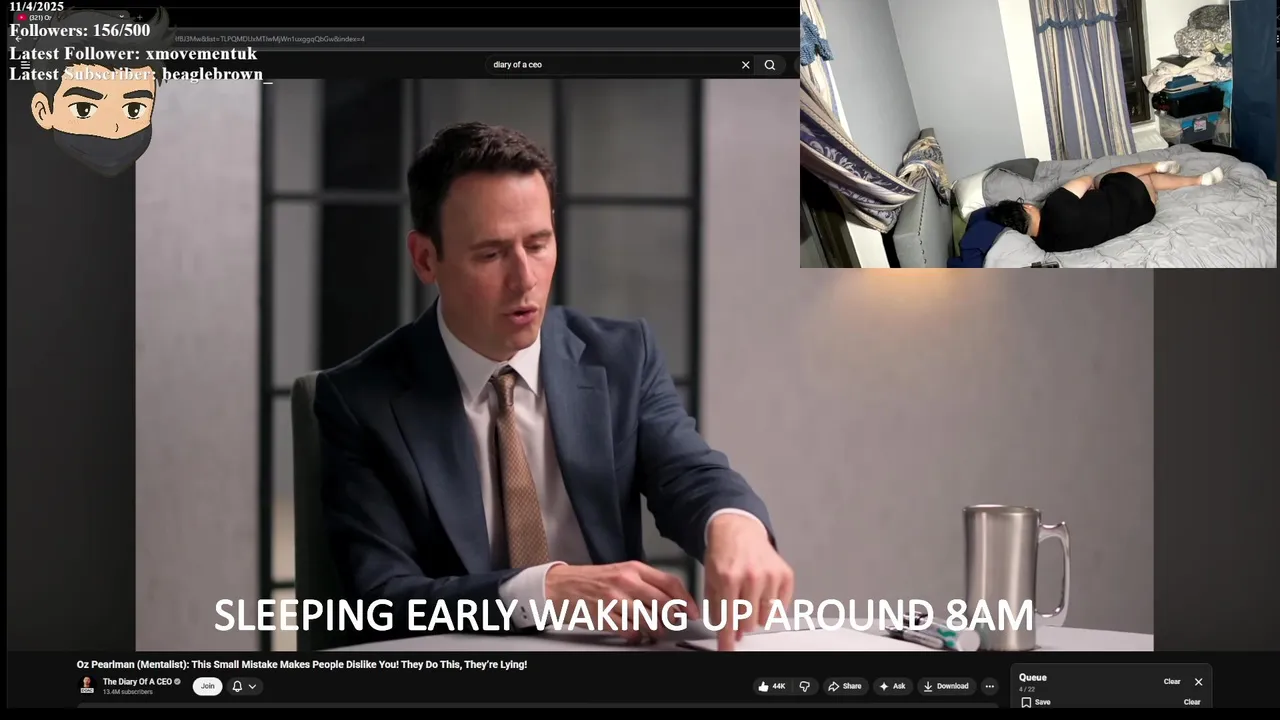Join The Diary Of A CEO channel
Screen dimensions: 1280x720
tap(207, 686)
